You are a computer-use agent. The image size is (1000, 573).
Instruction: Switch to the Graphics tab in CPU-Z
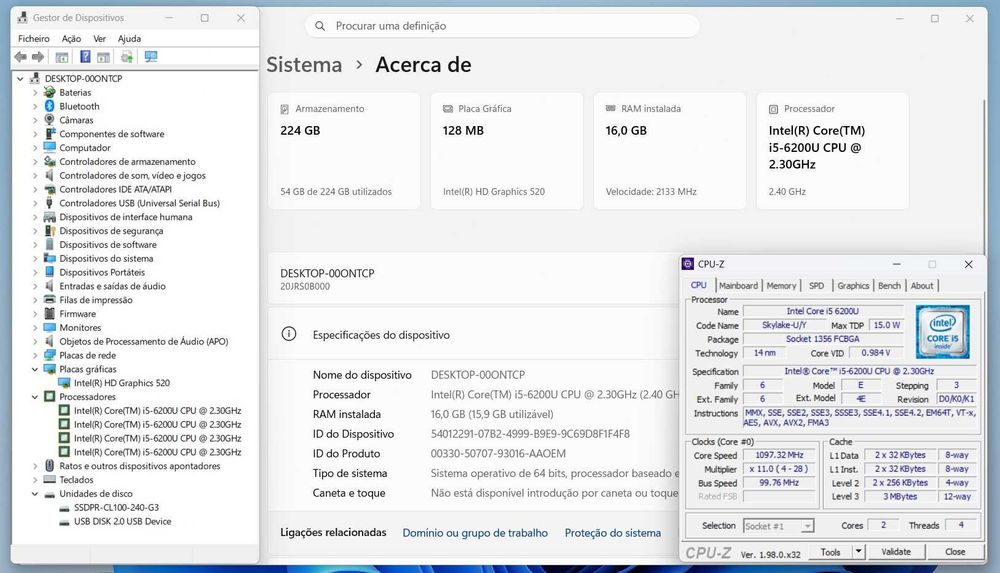853,285
